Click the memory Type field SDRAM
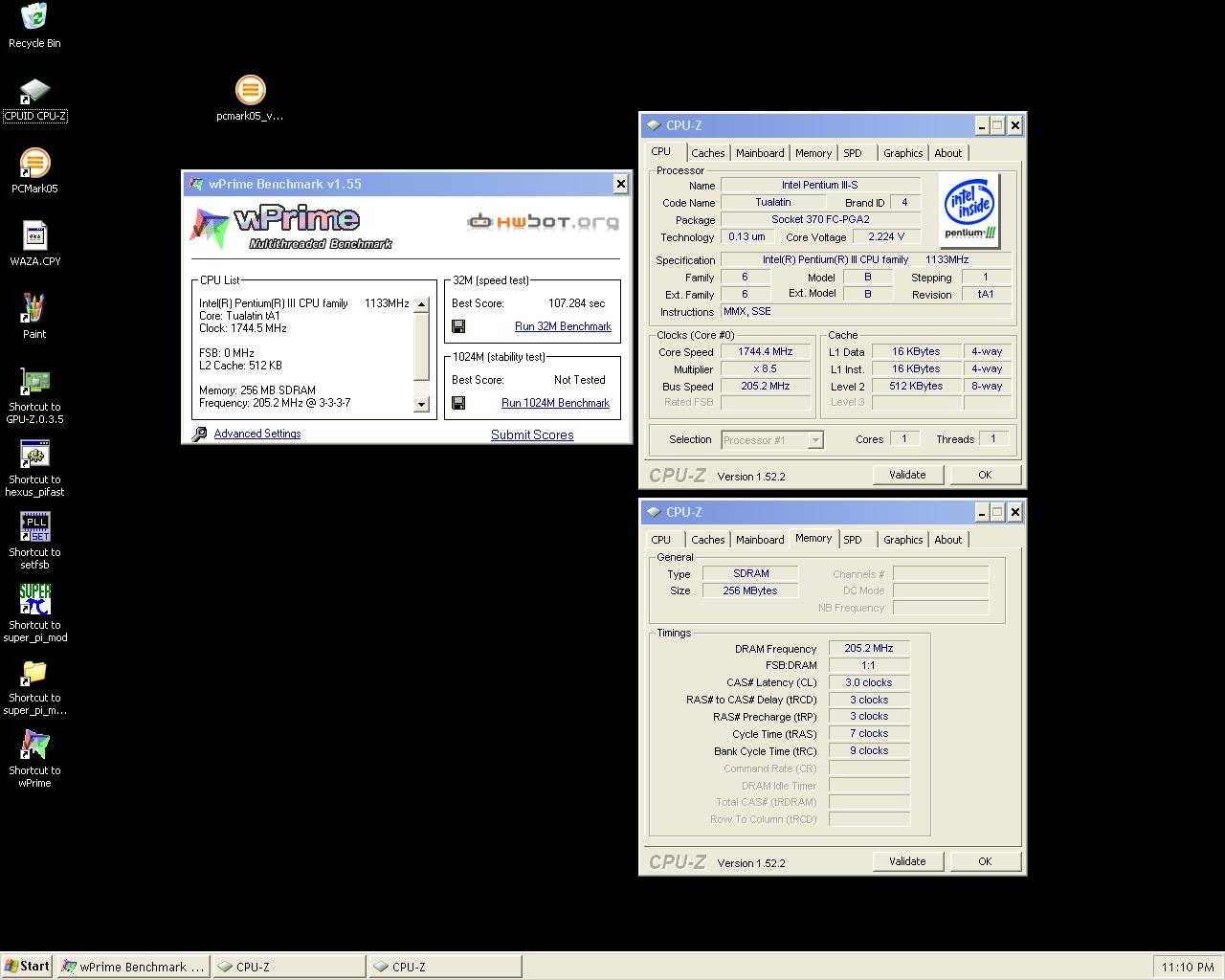The height and width of the screenshot is (980, 1225). [750, 573]
